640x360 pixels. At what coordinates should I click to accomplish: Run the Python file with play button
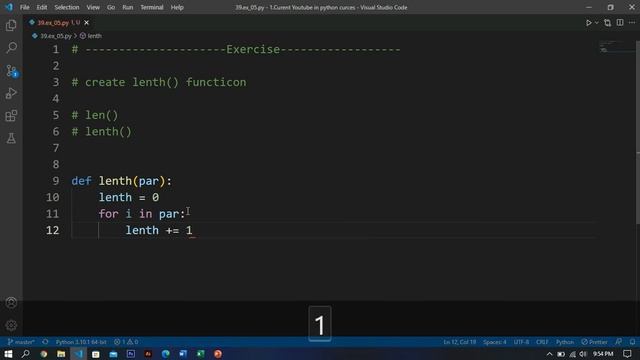(589, 23)
